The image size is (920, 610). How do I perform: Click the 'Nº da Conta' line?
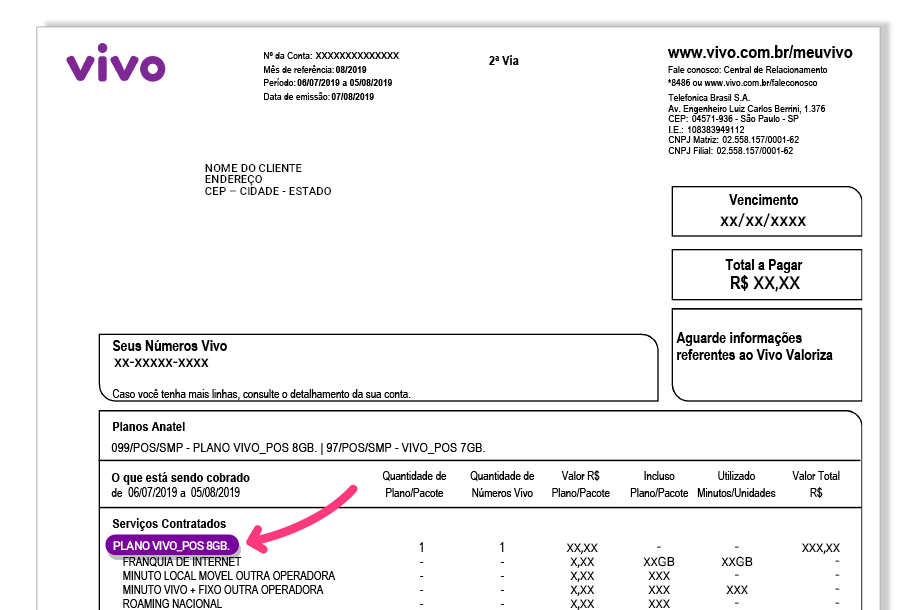pyautogui.click(x=331, y=56)
